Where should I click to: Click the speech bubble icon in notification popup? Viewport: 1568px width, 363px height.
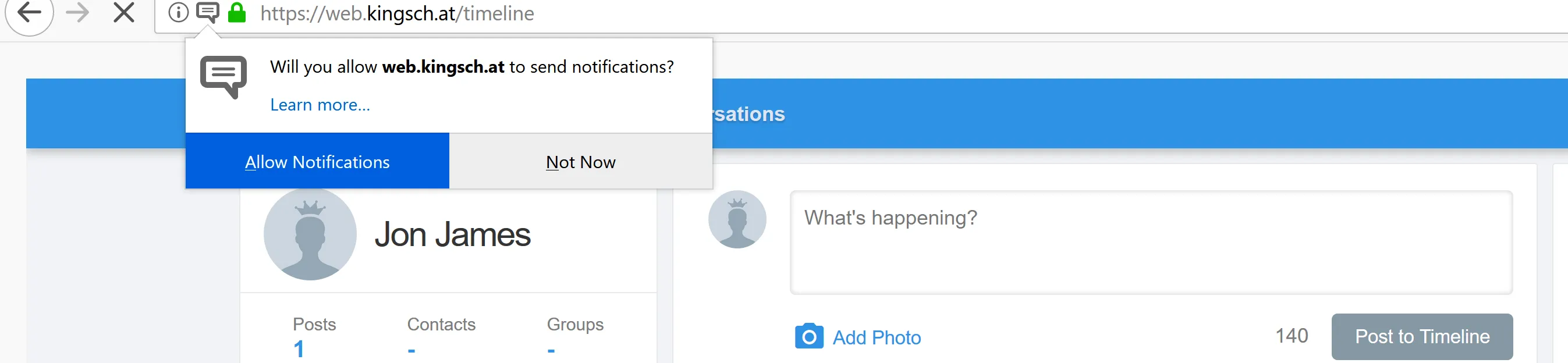[224, 77]
